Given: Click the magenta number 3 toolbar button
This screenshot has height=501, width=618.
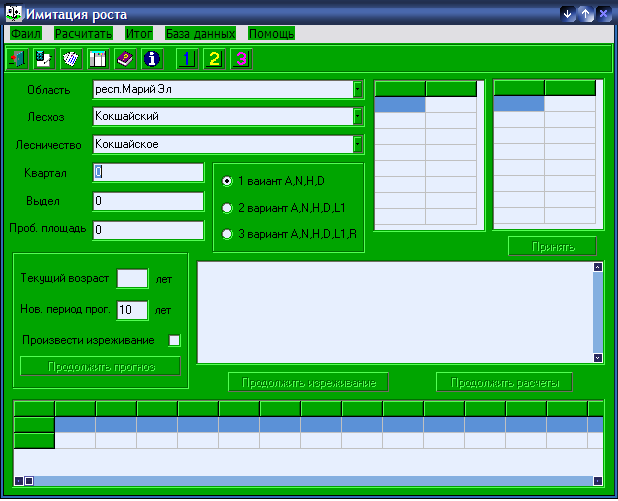Looking at the screenshot, I should [241, 59].
